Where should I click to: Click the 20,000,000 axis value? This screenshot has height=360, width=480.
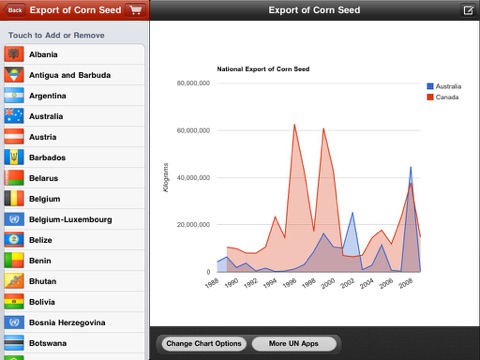(193, 225)
